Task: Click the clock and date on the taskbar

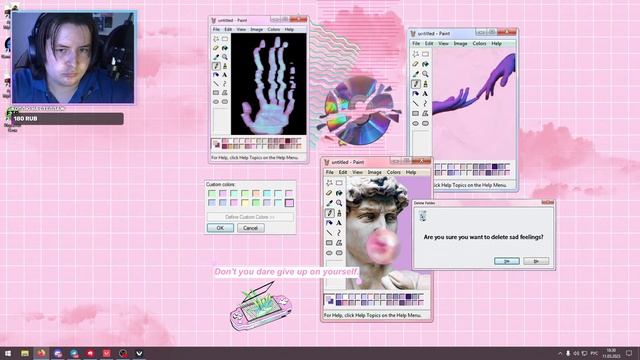Action: pyautogui.click(x=611, y=353)
